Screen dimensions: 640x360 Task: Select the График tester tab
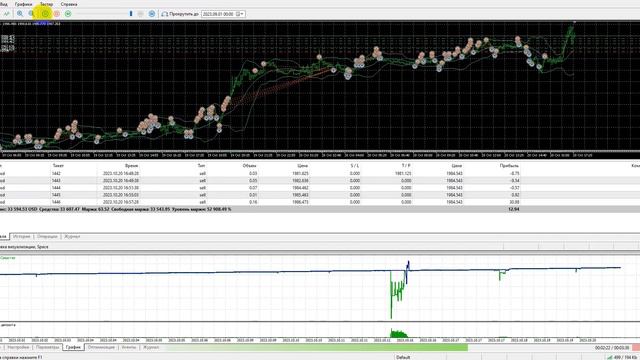[x=73, y=347]
